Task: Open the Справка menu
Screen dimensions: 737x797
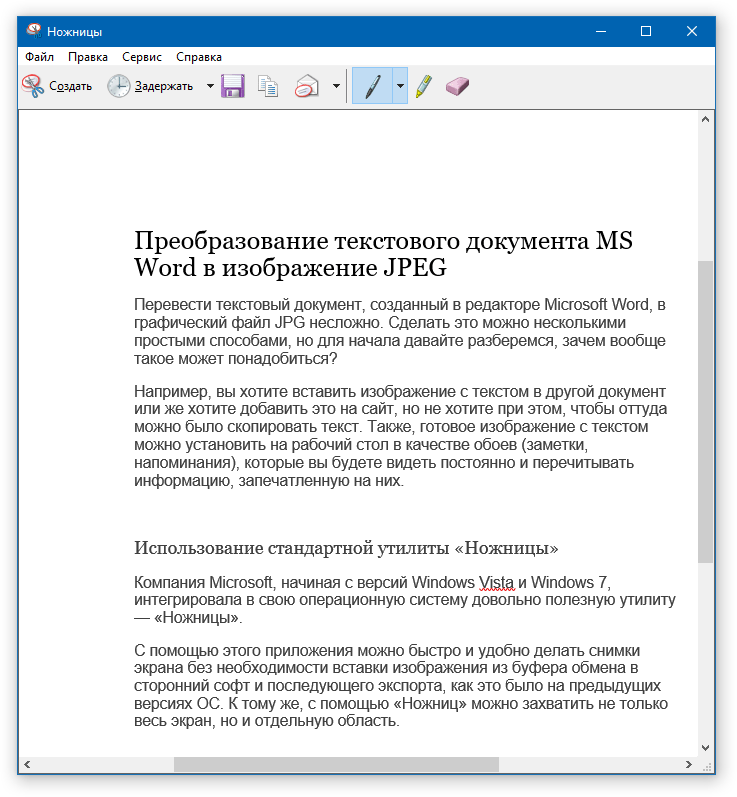Action: pyautogui.click(x=199, y=57)
